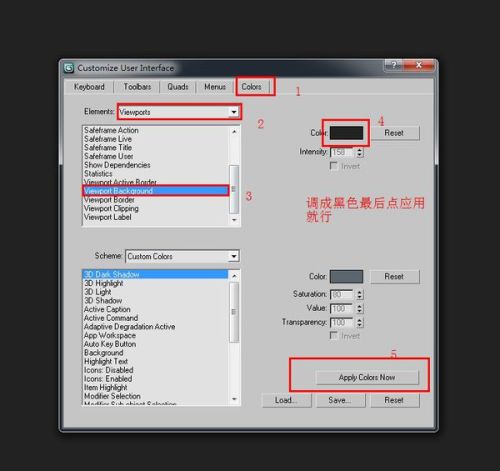Expand the Scheme Custom Colors dropdown

(182, 256)
